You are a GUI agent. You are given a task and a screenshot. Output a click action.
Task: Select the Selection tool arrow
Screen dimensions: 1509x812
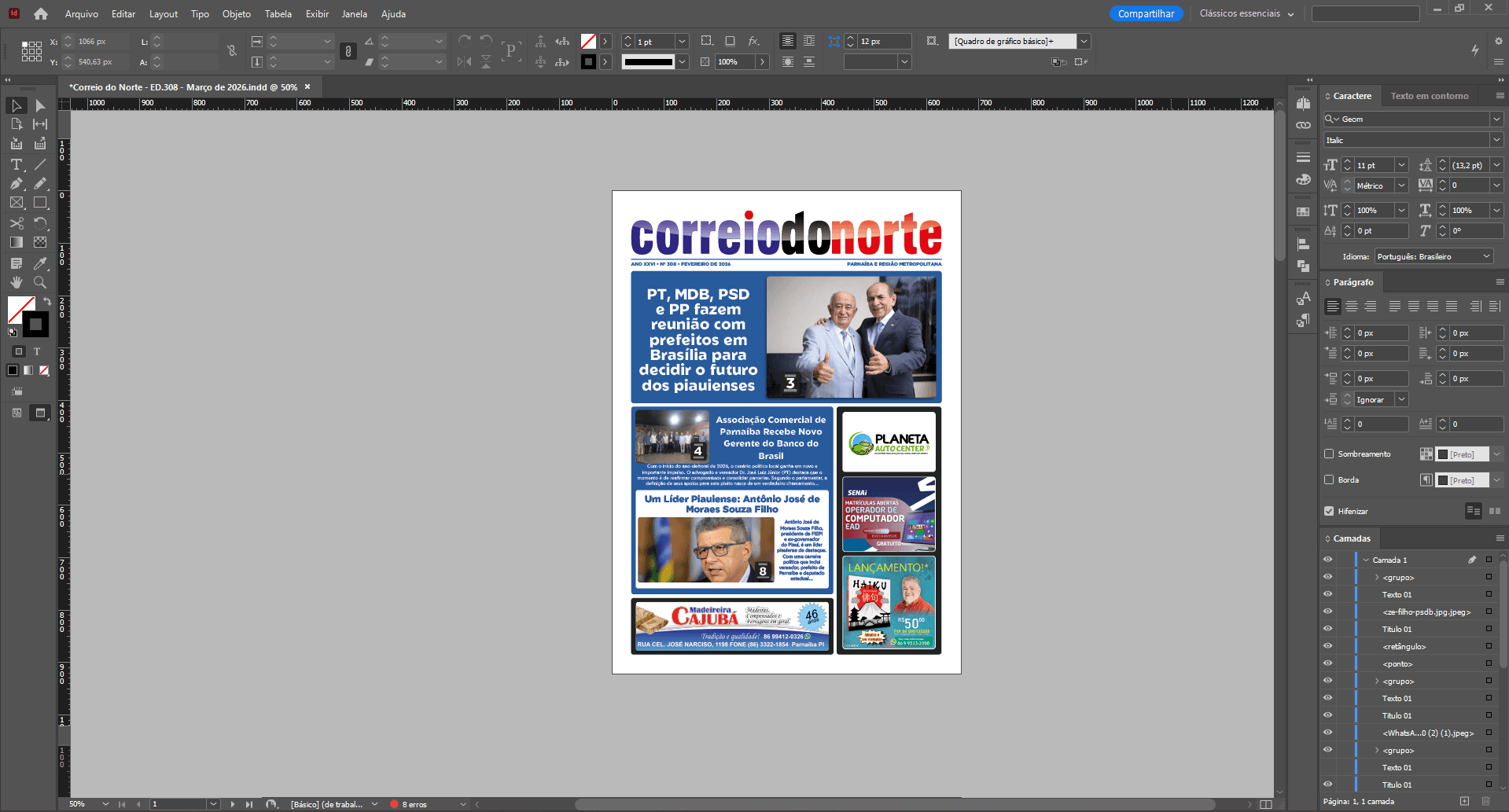[17, 105]
